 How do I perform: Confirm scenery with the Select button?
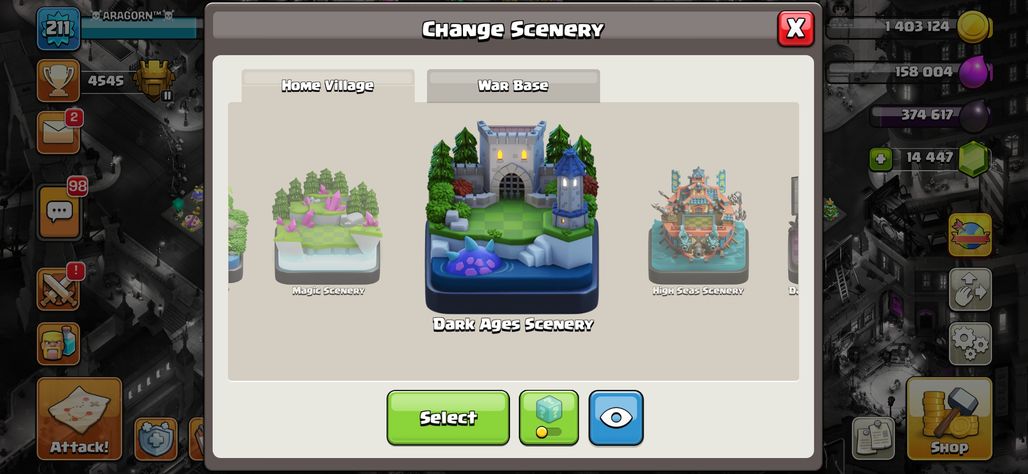448,418
